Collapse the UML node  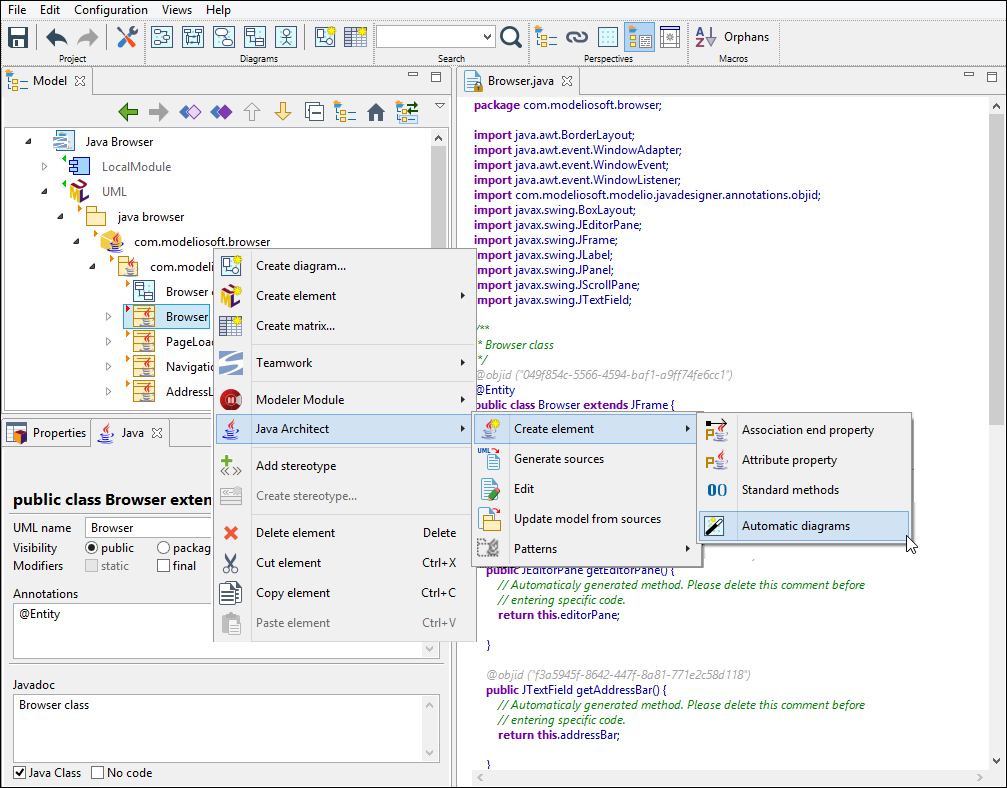44,191
